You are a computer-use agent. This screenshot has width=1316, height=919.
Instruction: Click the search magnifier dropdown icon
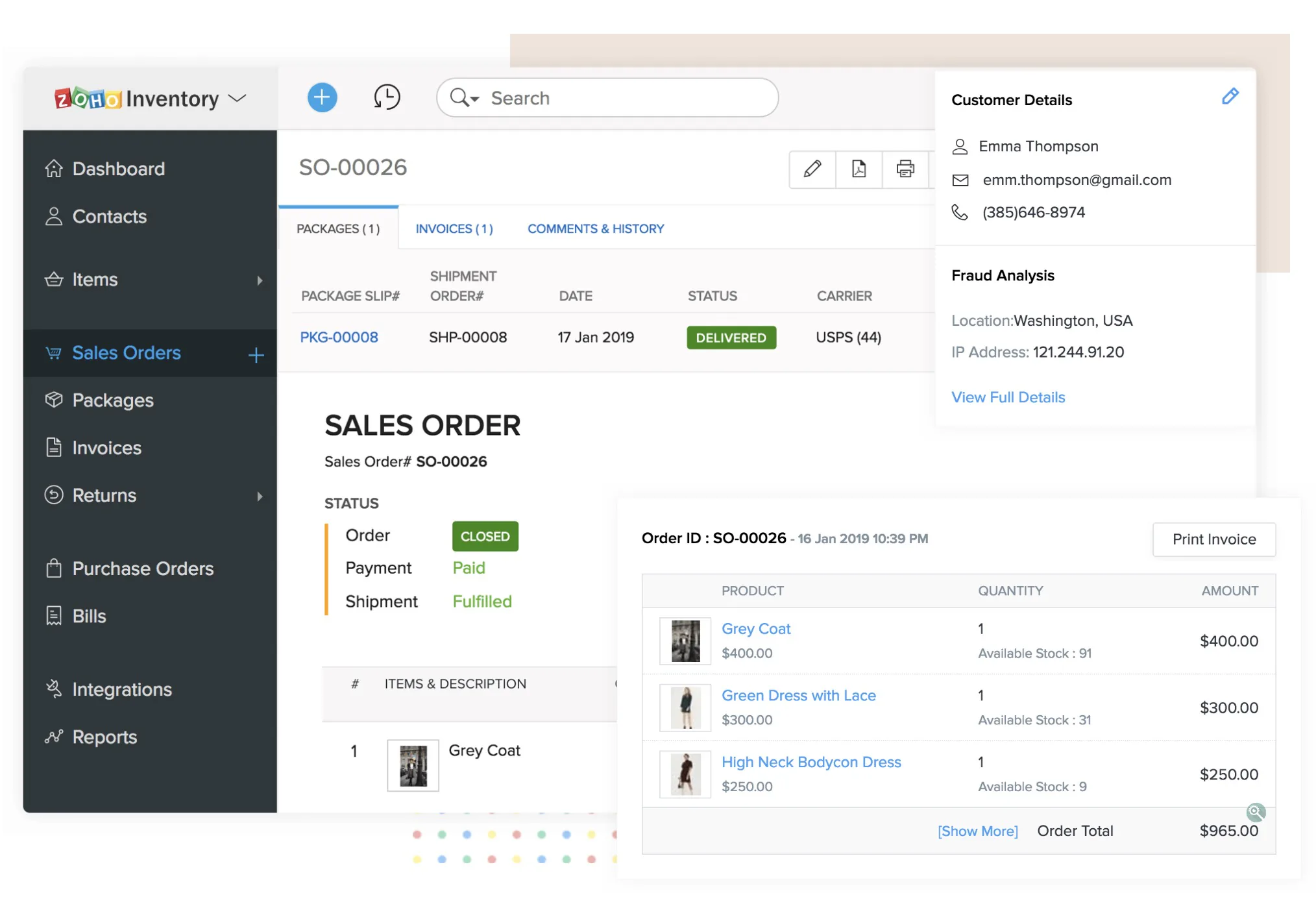[x=465, y=97]
